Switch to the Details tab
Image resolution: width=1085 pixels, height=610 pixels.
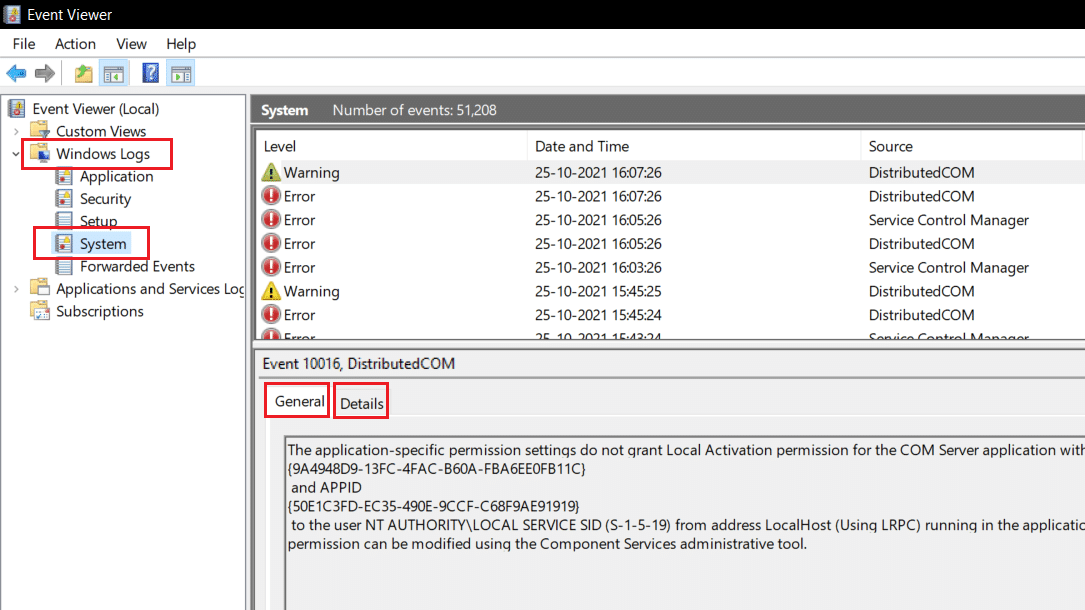click(361, 403)
